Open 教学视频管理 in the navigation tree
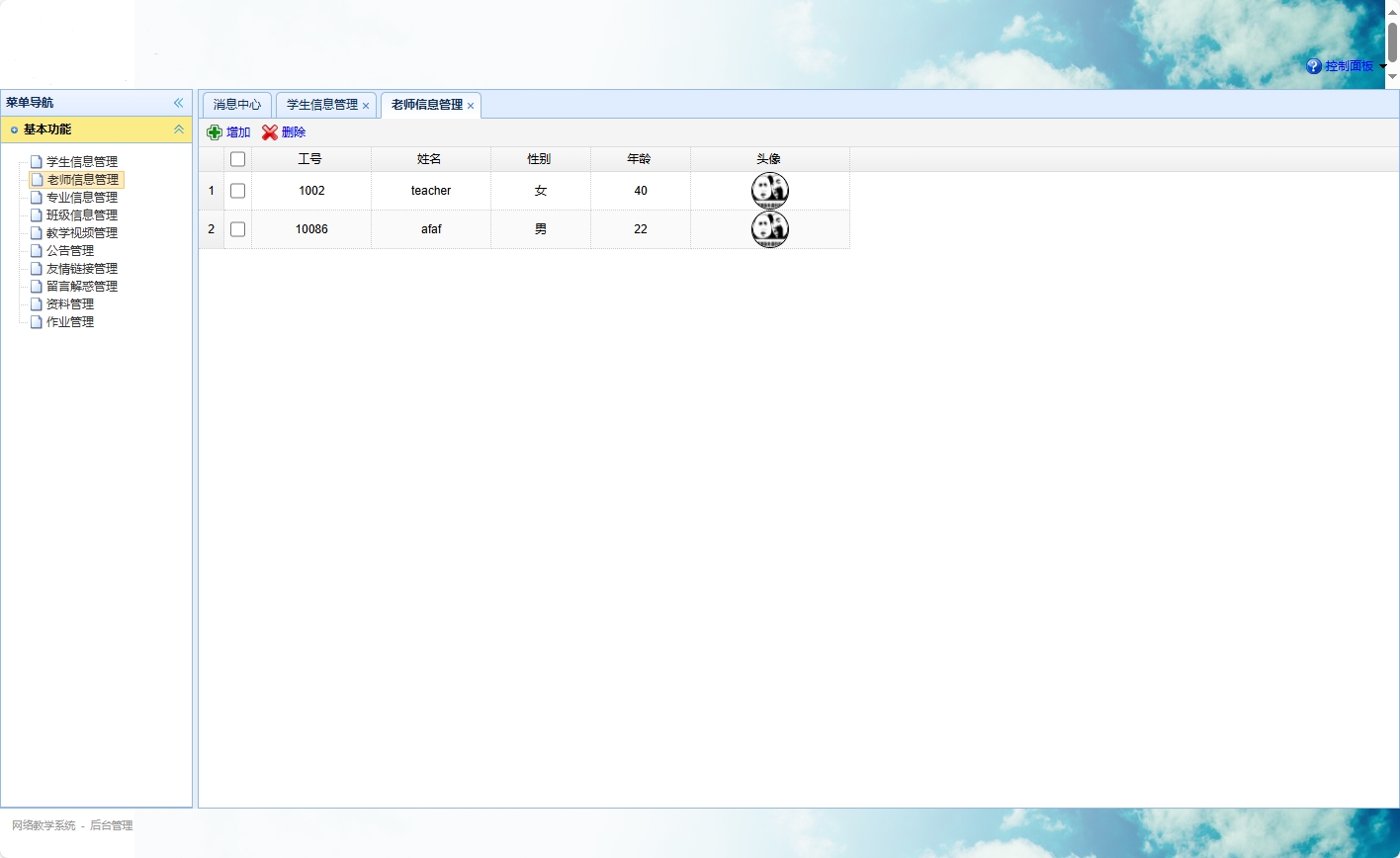 (82, 233)
